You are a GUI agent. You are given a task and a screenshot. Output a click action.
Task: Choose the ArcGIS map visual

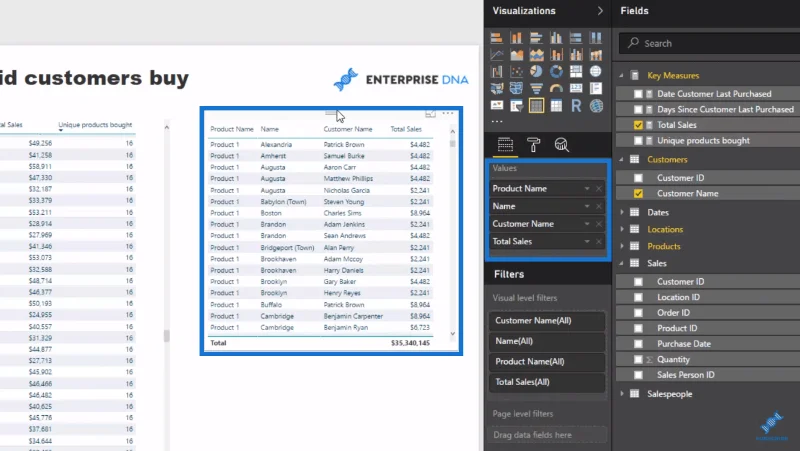point(596,106)
